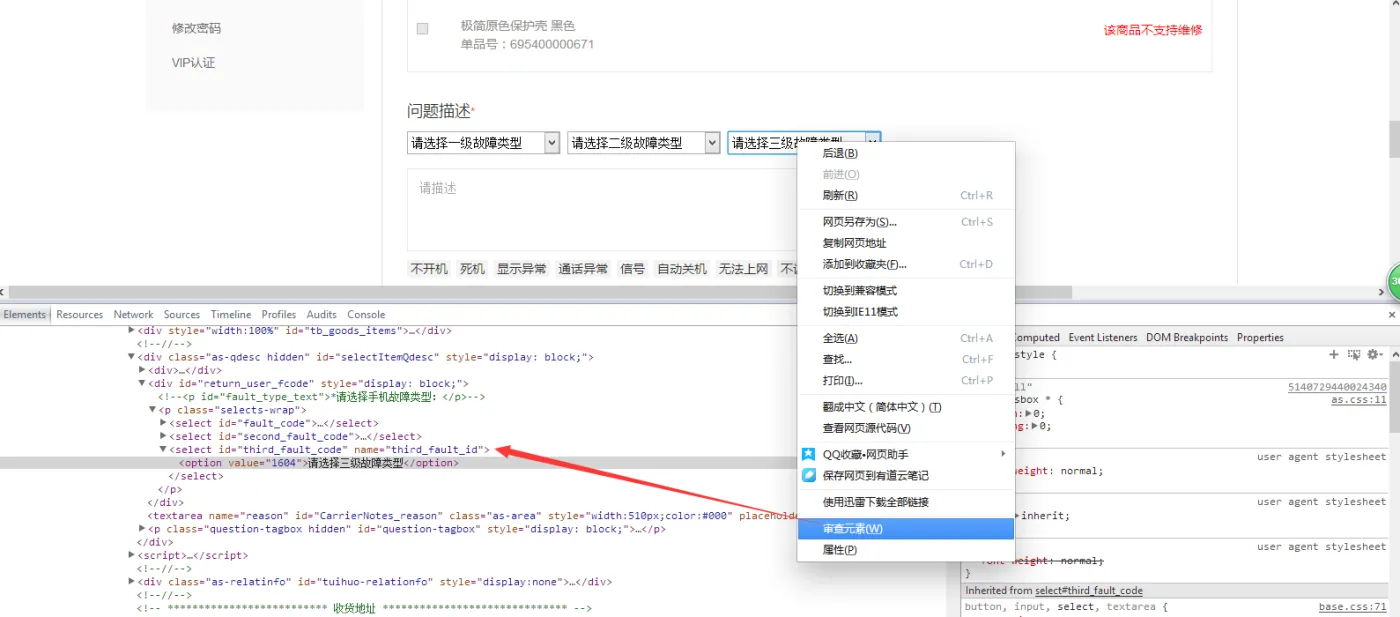The width and height of the screenshot is (1400, 617).
Task: Click the QQ收藏 star icon in context menu
Action: point(809,454)
